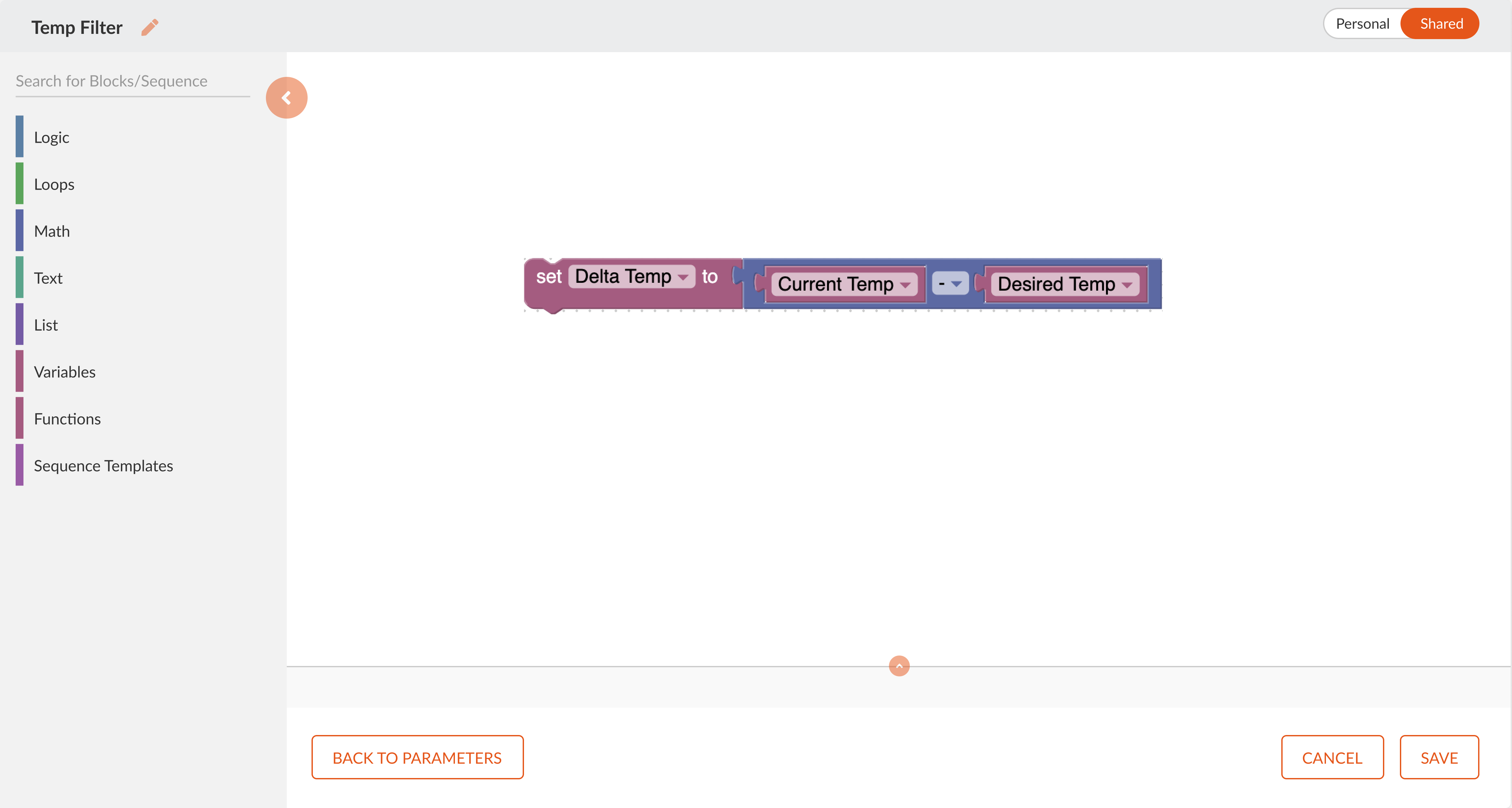1512x808 pixels.
Task: Click the Back to Parameters button
Action: click(417, 757)
